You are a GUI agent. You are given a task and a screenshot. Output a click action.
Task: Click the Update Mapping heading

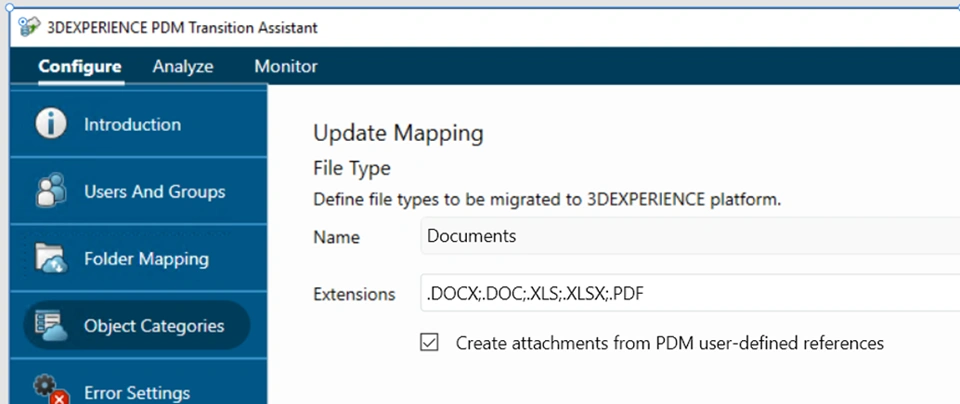398,132
